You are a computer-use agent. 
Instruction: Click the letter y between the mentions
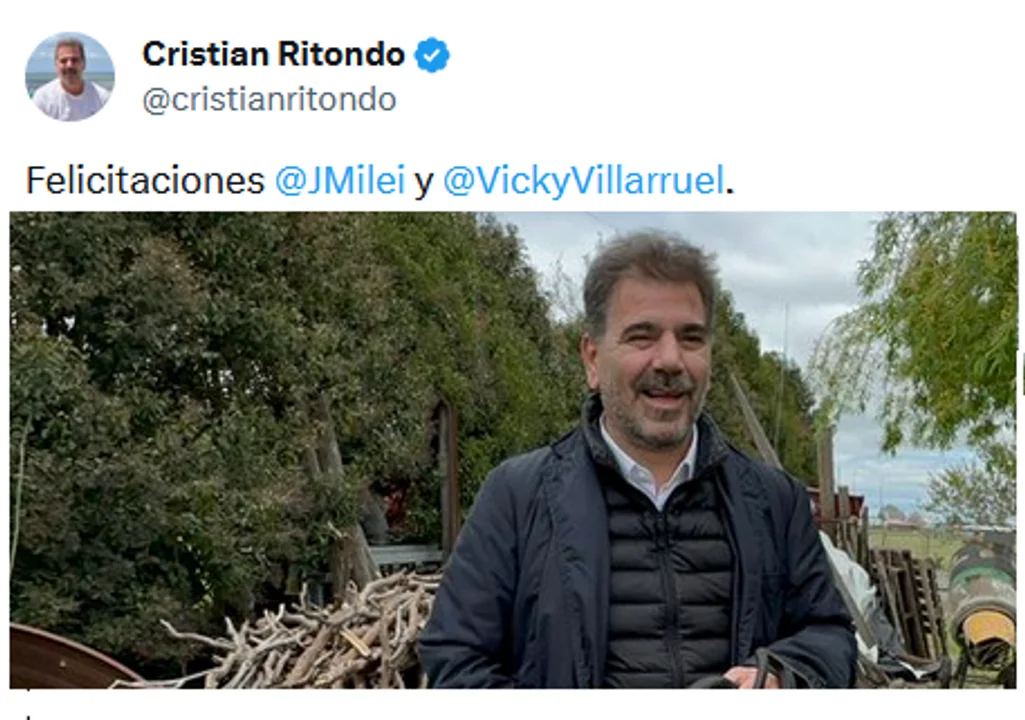(424, 182)
